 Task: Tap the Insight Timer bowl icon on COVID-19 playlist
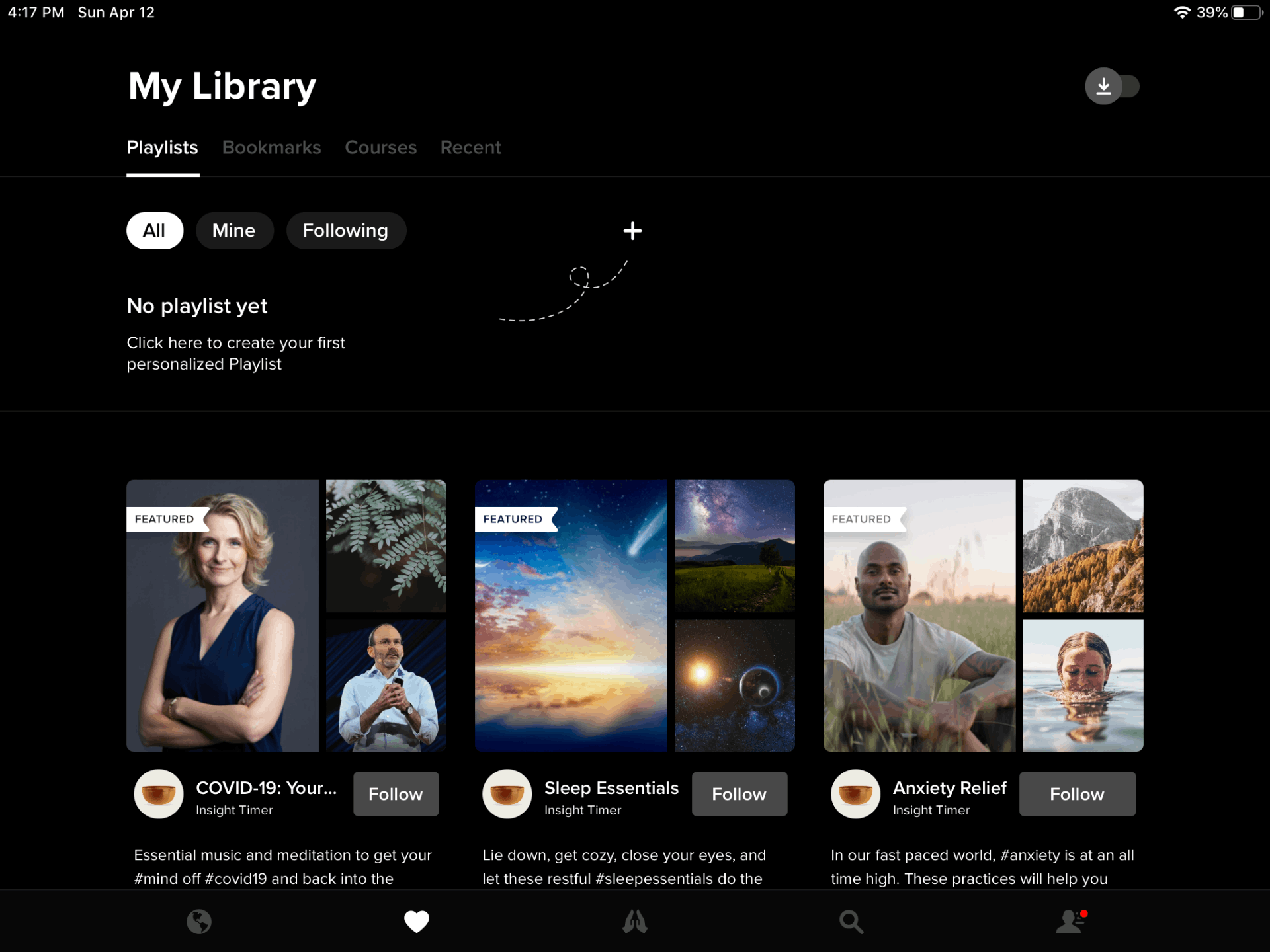(160, 793)
